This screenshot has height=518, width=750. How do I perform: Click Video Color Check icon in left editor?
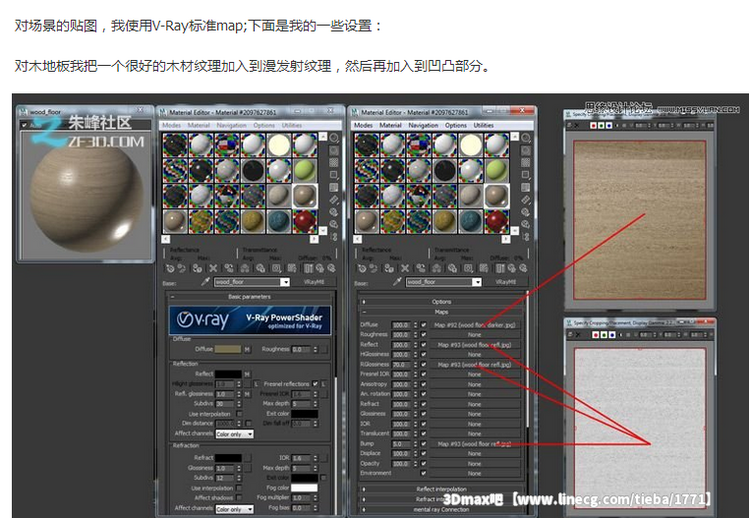click(x=334, y=187)
